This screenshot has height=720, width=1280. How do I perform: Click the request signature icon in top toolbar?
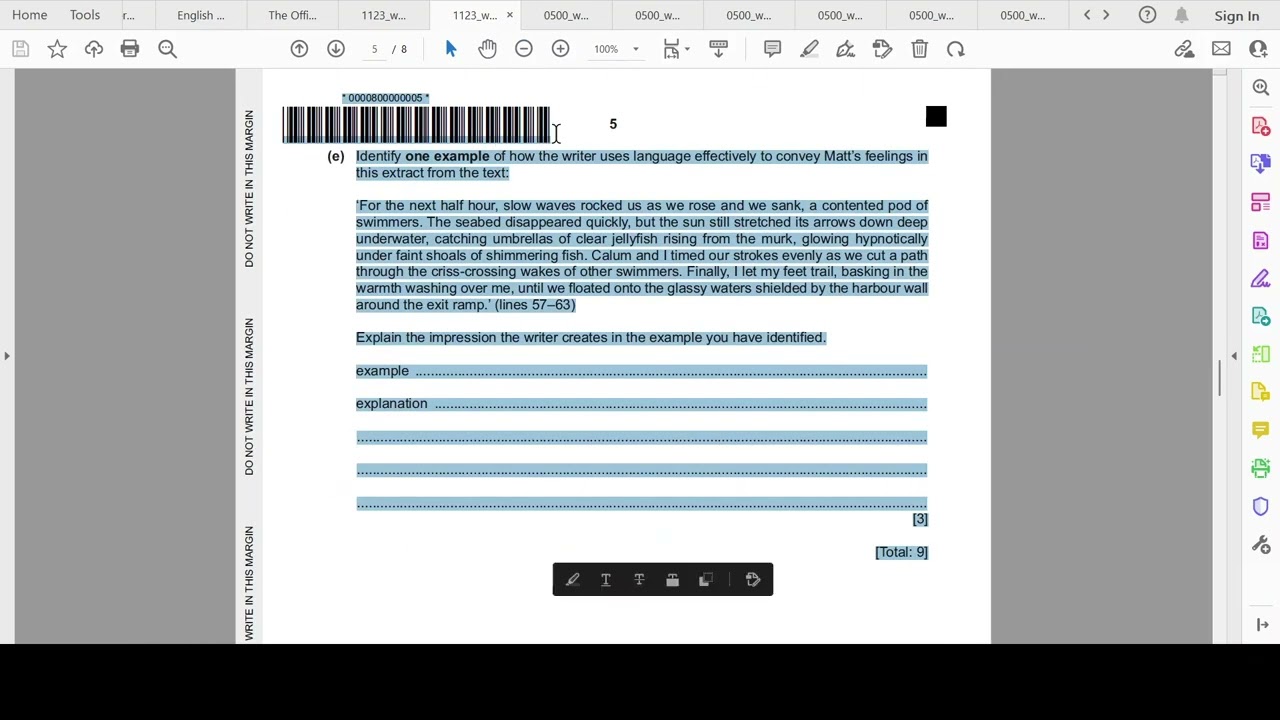click(x=882, y=49)
